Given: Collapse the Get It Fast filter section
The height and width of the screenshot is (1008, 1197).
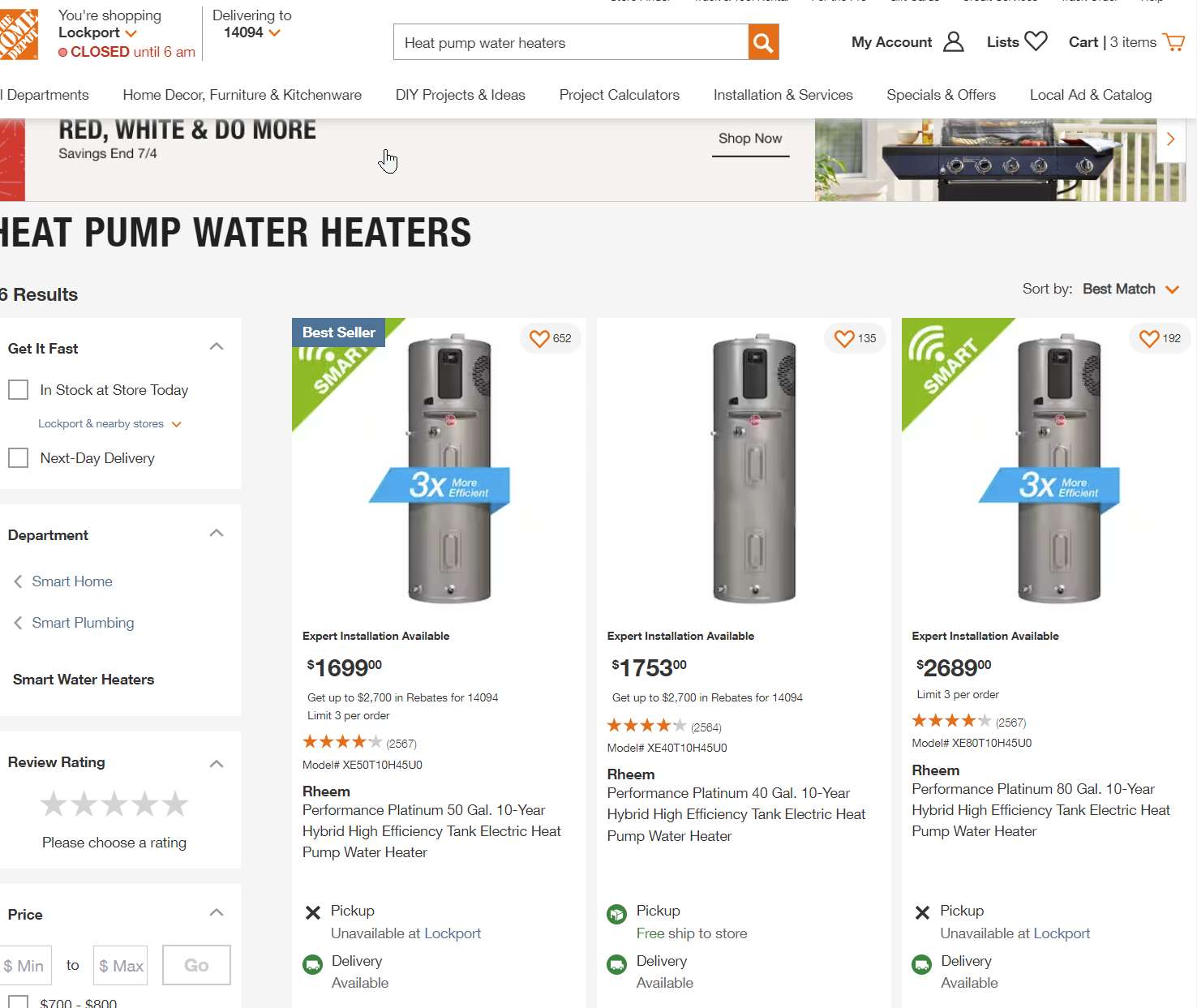Looking at the screenshot, I should 217,347.
